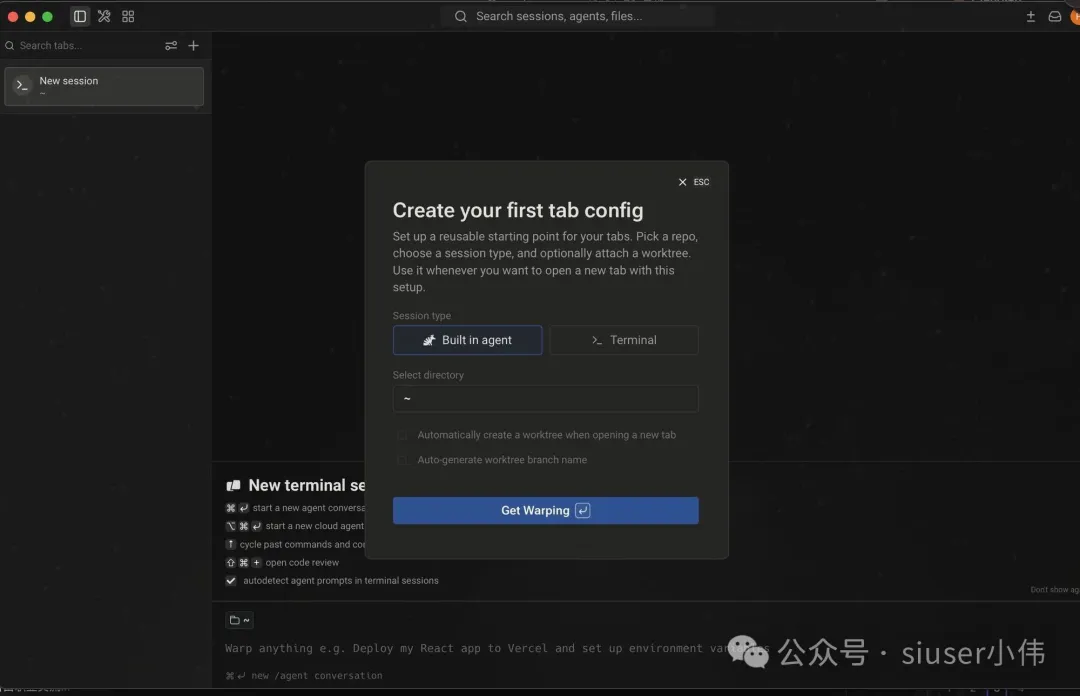Image resolution: width=1080 pixels, height=696 pixels.
Task: Enable automatically create a worktree checkbox
Action: point(402,435)
